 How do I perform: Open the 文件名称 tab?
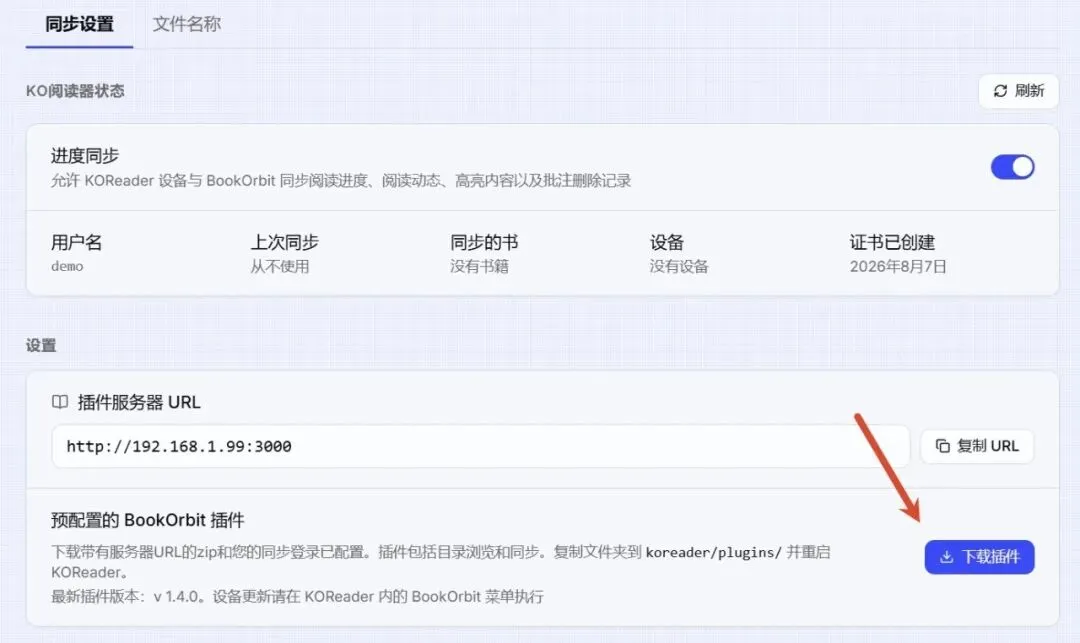(187, 24)
